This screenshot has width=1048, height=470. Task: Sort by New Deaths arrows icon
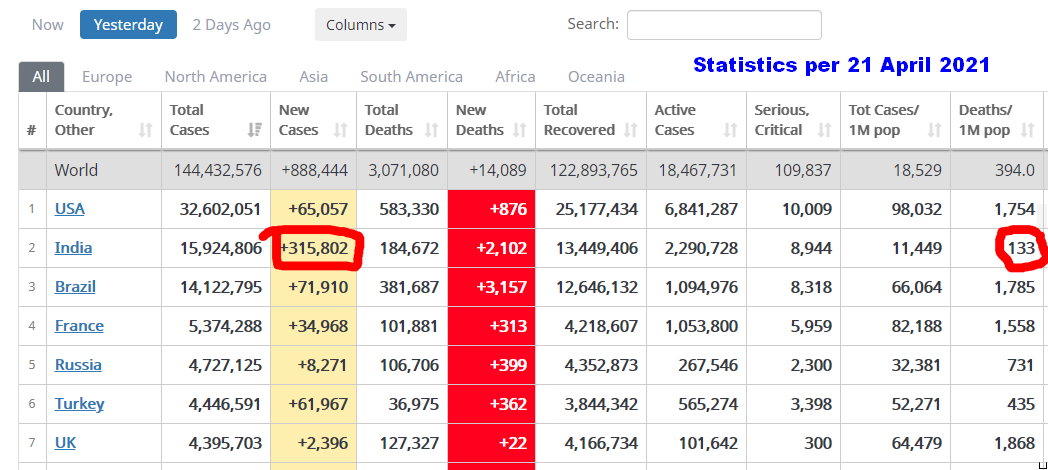click(x=519, y=130)
